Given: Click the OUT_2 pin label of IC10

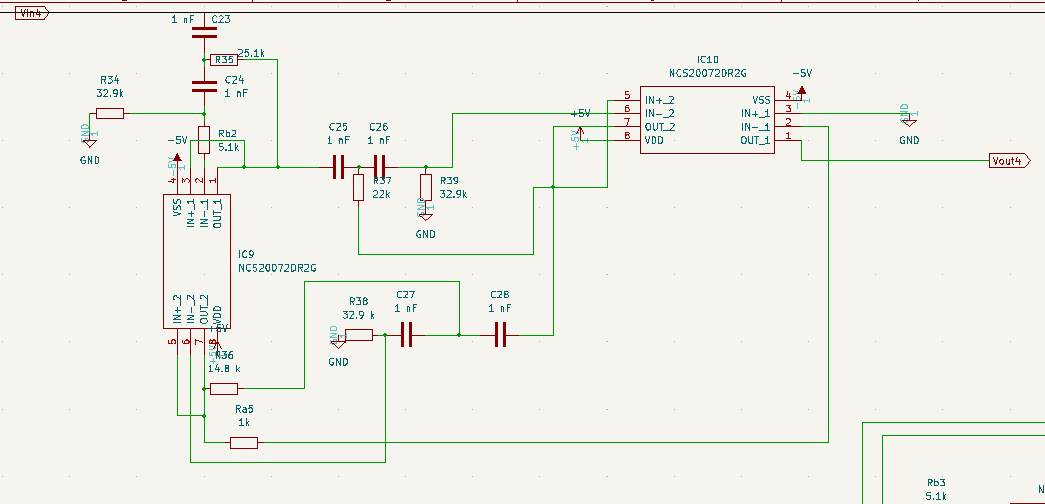Looking at the screenshot, I should coord(660,127).
